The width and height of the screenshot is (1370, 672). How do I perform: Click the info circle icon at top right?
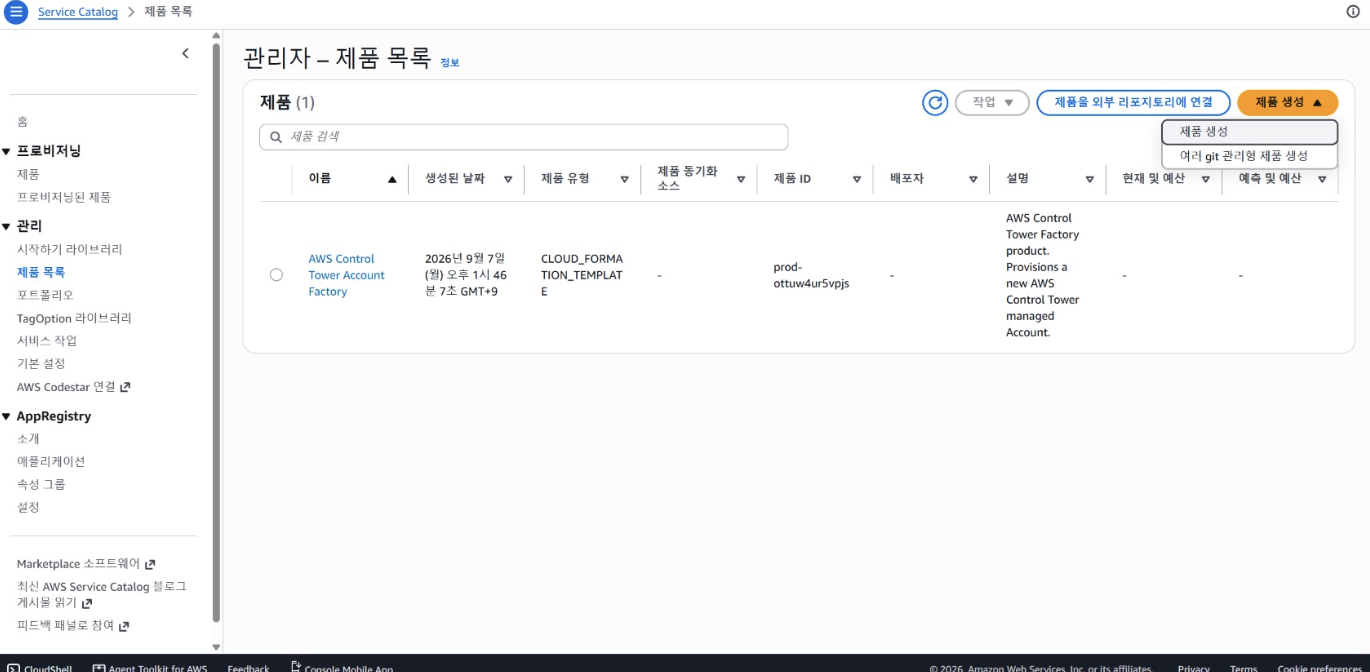coord(1353,12)
